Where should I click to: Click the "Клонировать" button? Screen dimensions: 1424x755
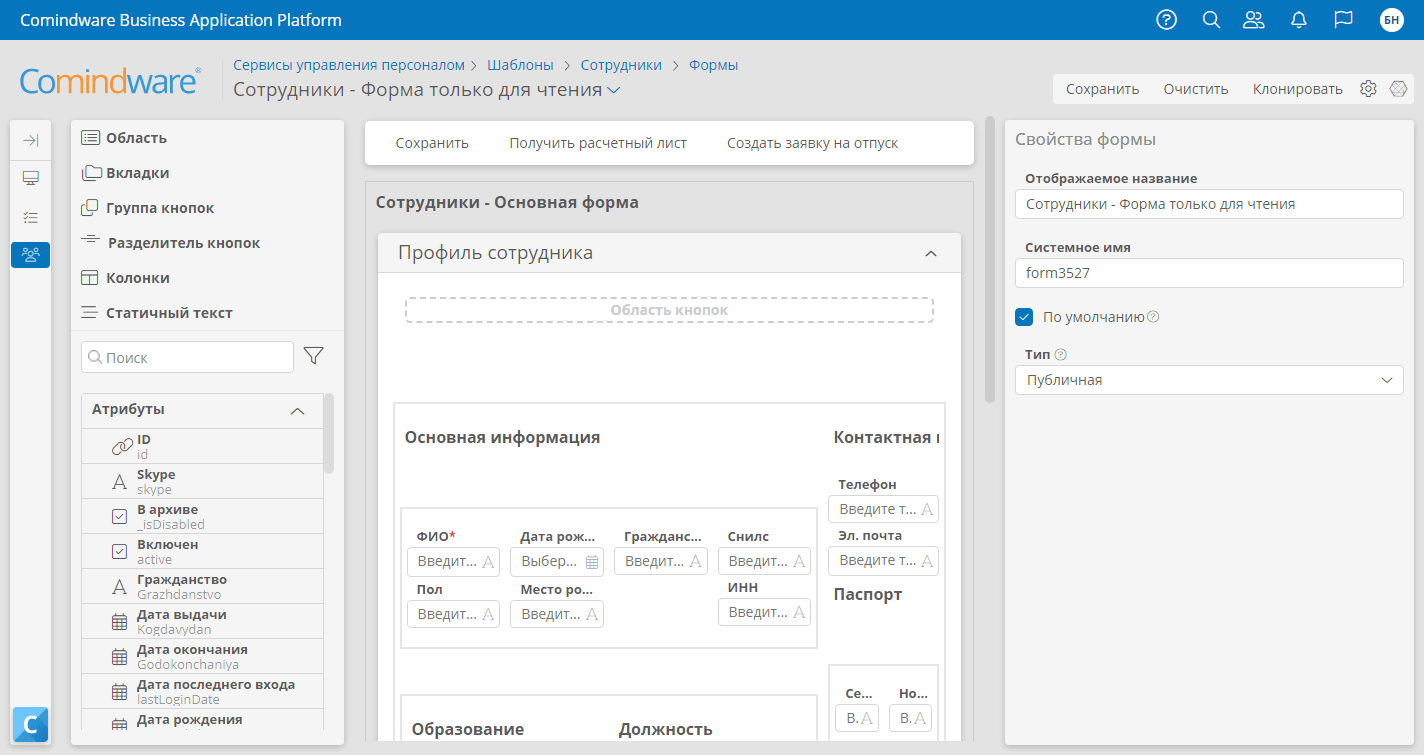[x=1297, y=89]
